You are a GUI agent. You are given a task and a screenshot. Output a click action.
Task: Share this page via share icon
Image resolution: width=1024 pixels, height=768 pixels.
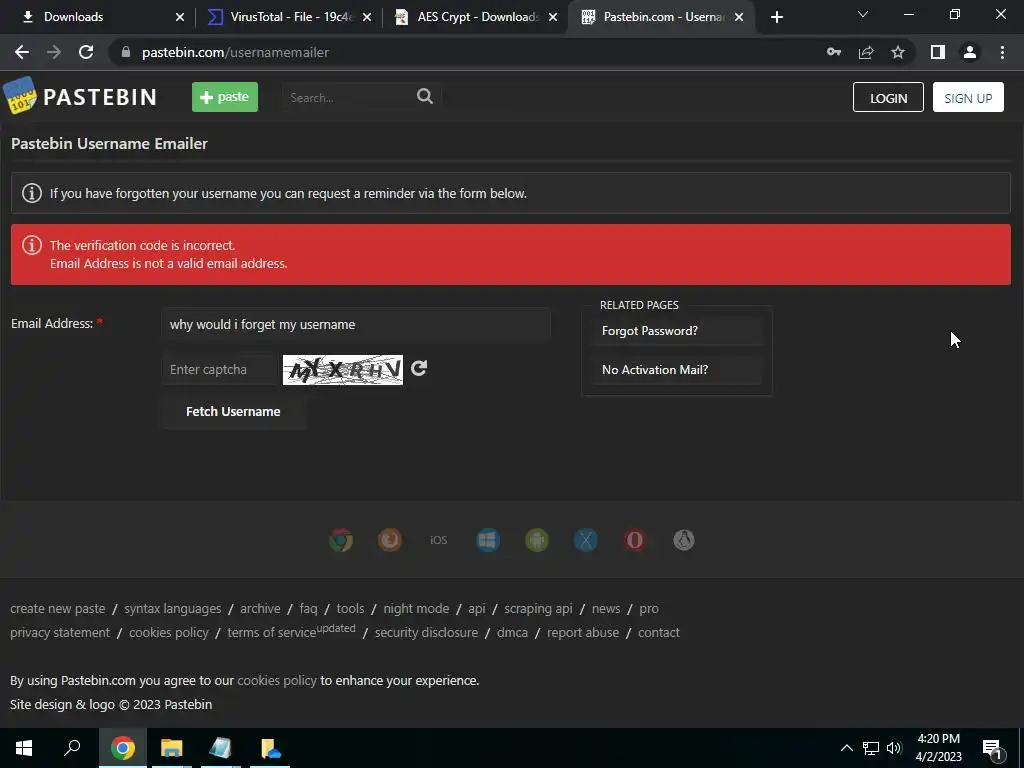coord(866,52)
